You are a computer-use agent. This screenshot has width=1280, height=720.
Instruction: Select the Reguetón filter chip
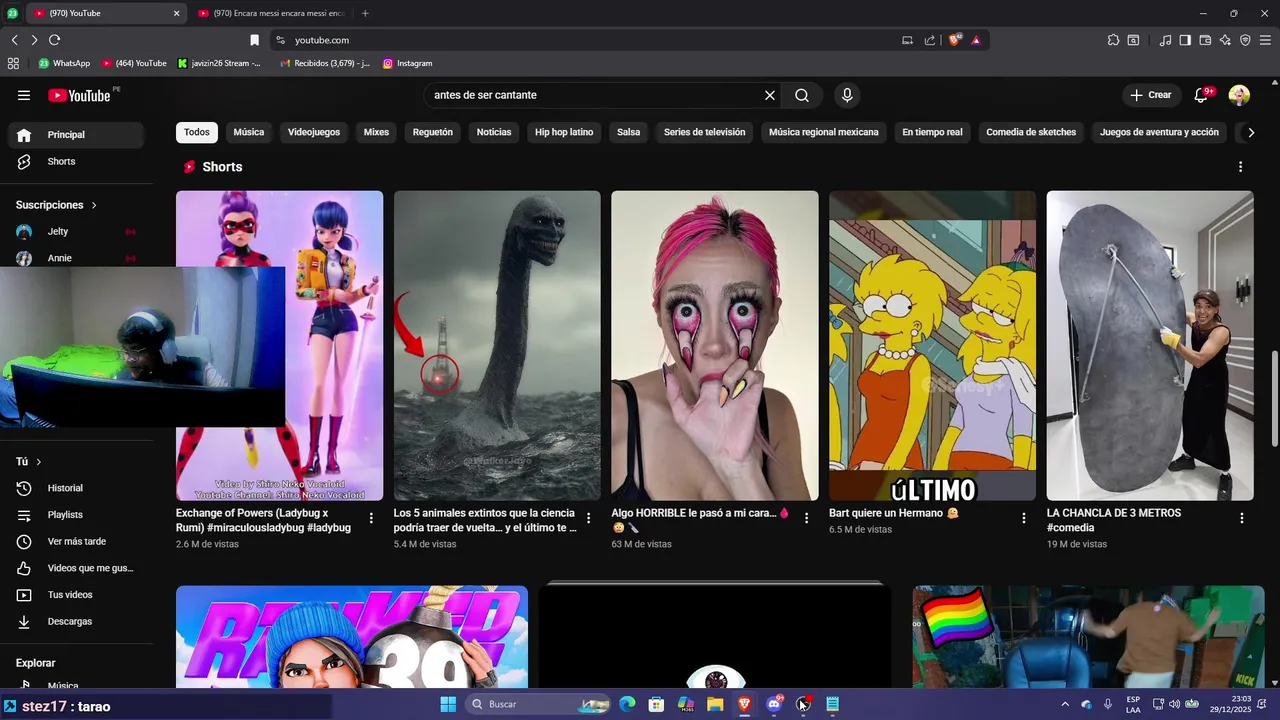[433, 132]
